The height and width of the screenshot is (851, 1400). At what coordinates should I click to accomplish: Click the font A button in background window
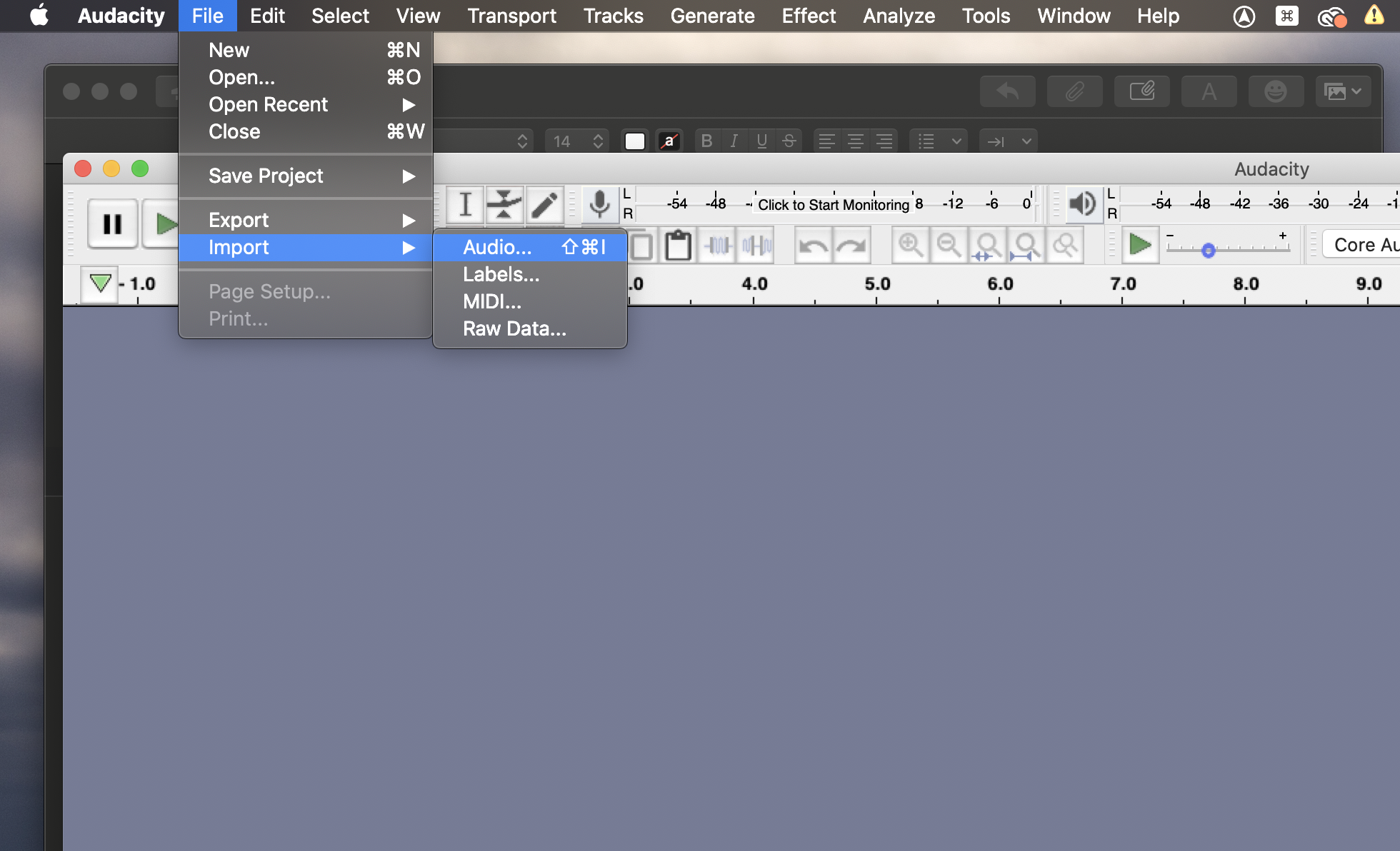pyautogui.click(x=1209, y=91)
